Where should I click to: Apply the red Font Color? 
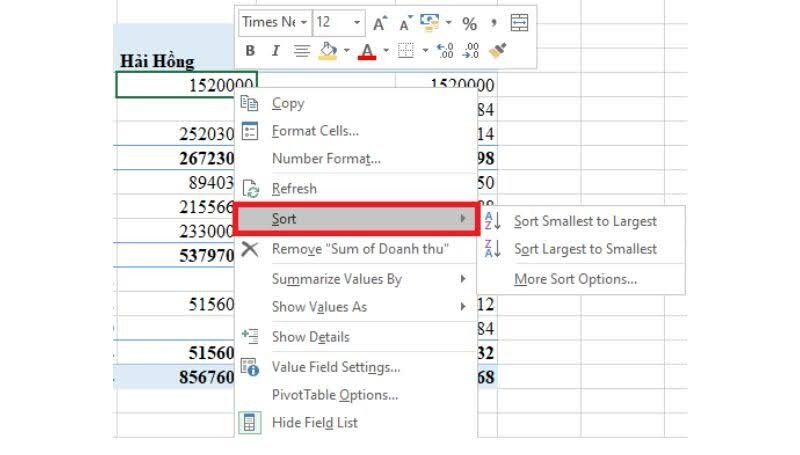[367, 51]
